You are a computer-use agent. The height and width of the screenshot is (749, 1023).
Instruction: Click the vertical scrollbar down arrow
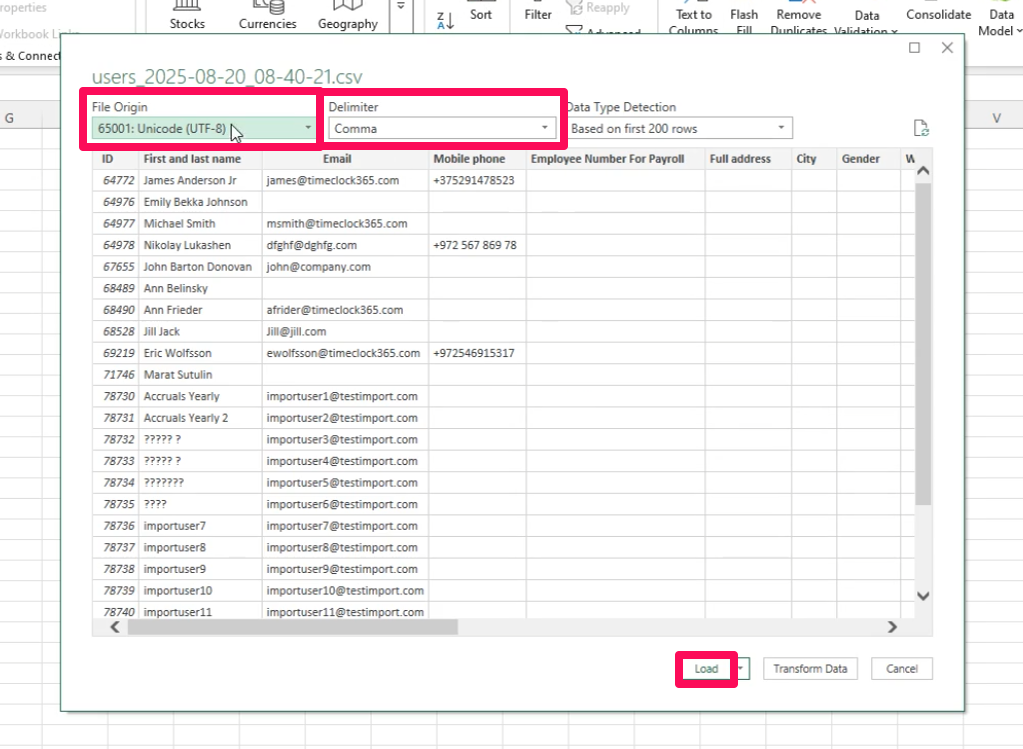click(922, 595)
